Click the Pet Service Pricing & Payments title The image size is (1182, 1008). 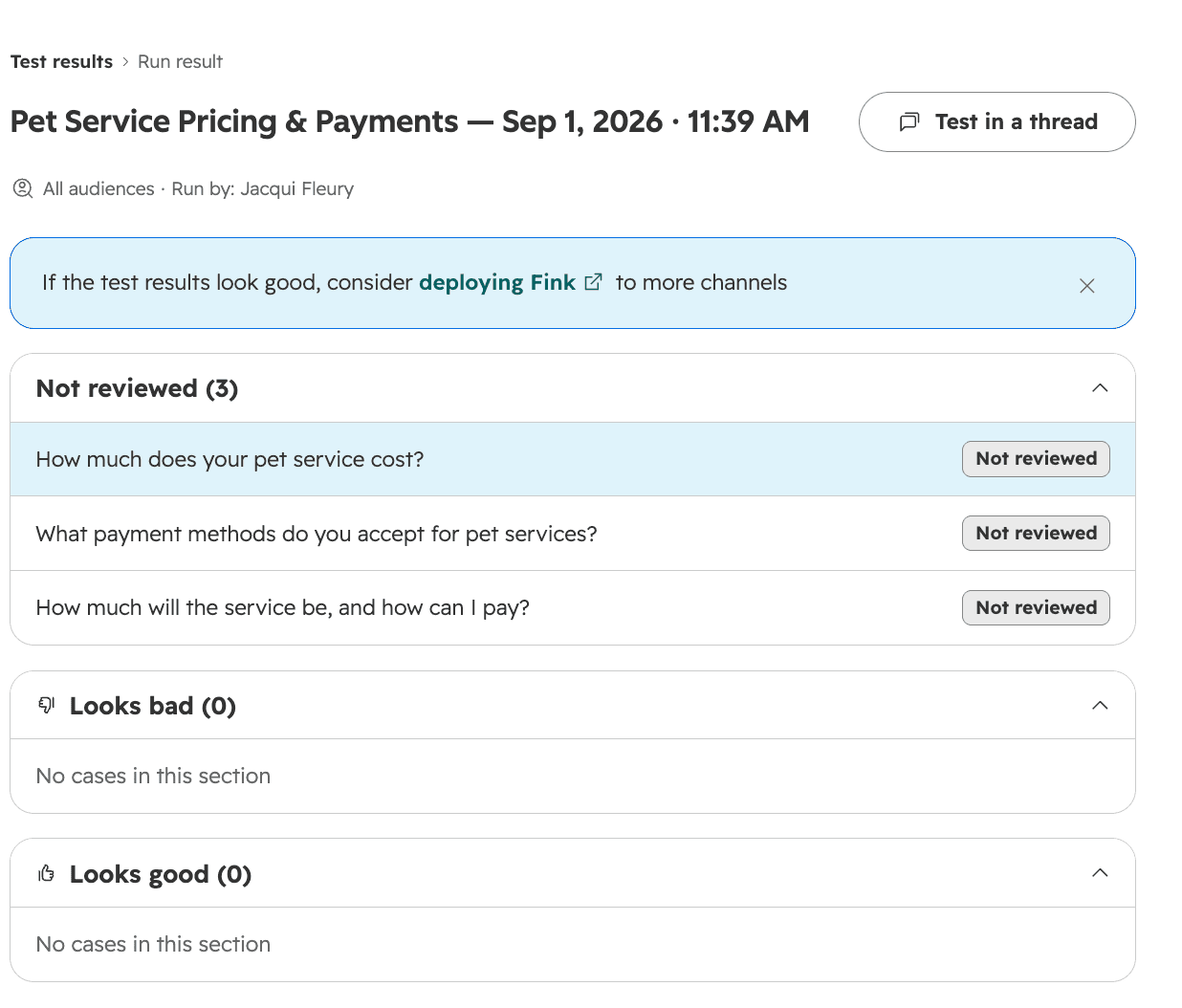(409, 122)
